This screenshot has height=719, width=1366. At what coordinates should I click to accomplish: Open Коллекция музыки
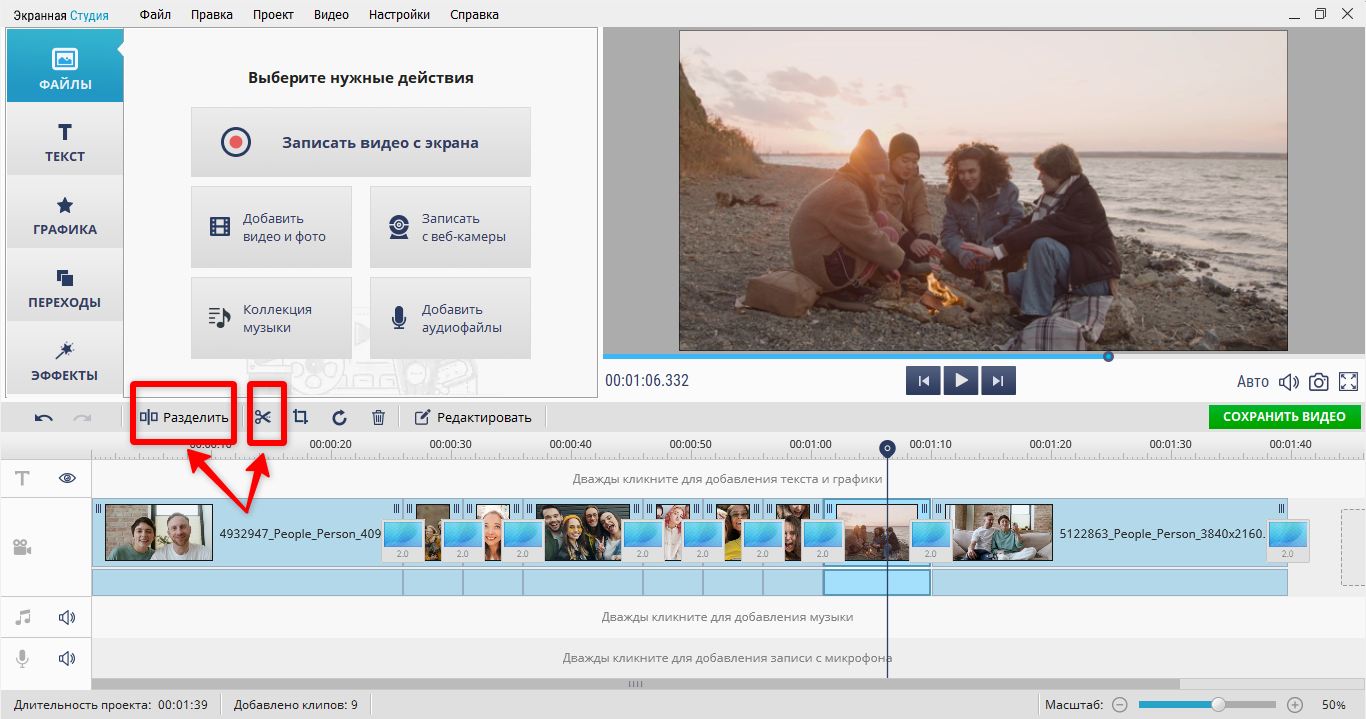(271, 318)
